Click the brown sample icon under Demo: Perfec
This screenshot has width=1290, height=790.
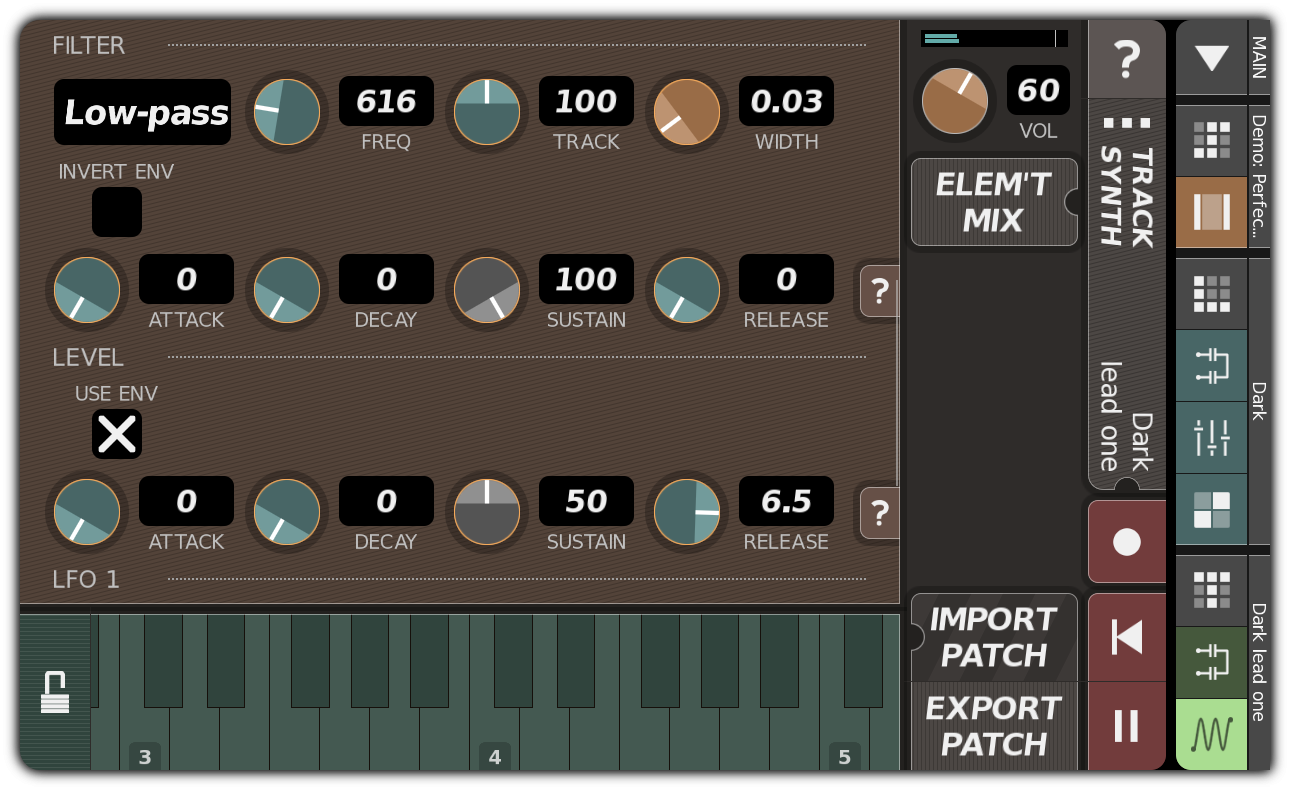point(1211,212)
